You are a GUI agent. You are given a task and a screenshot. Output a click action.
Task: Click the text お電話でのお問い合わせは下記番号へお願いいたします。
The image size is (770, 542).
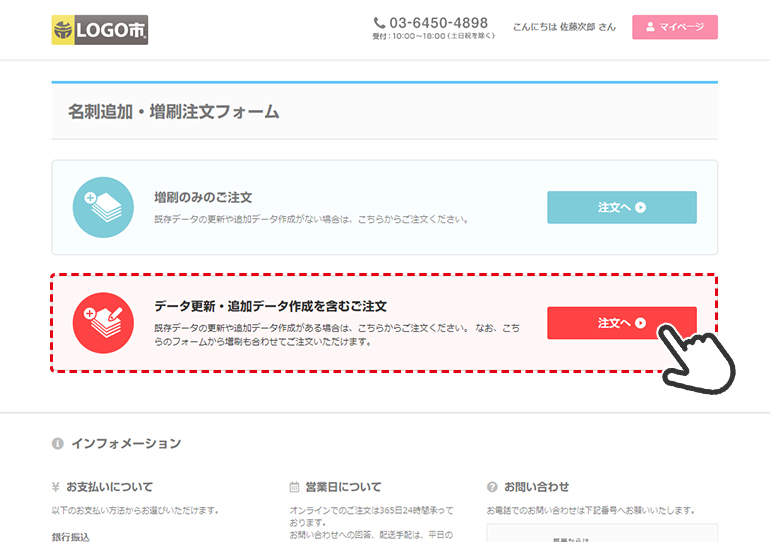(x=591, y=511)
